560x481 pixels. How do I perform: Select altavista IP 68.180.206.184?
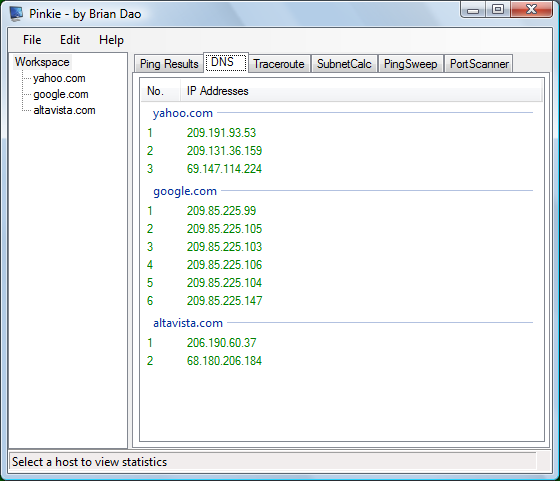pos(224,361)
